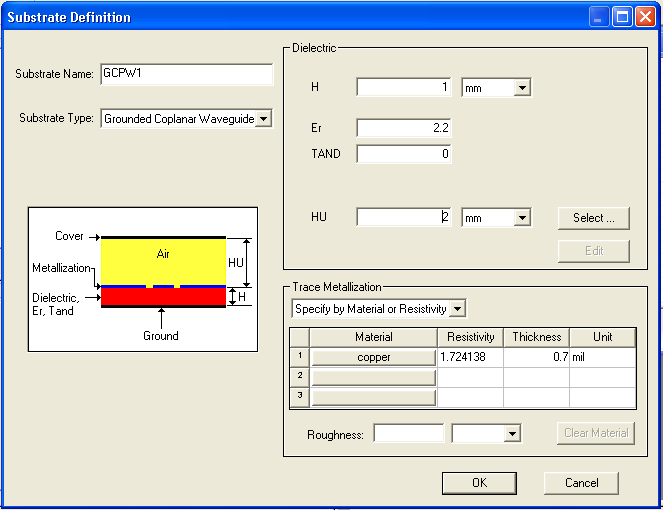
Task: Click the HU value field
Action: (403, 217)
